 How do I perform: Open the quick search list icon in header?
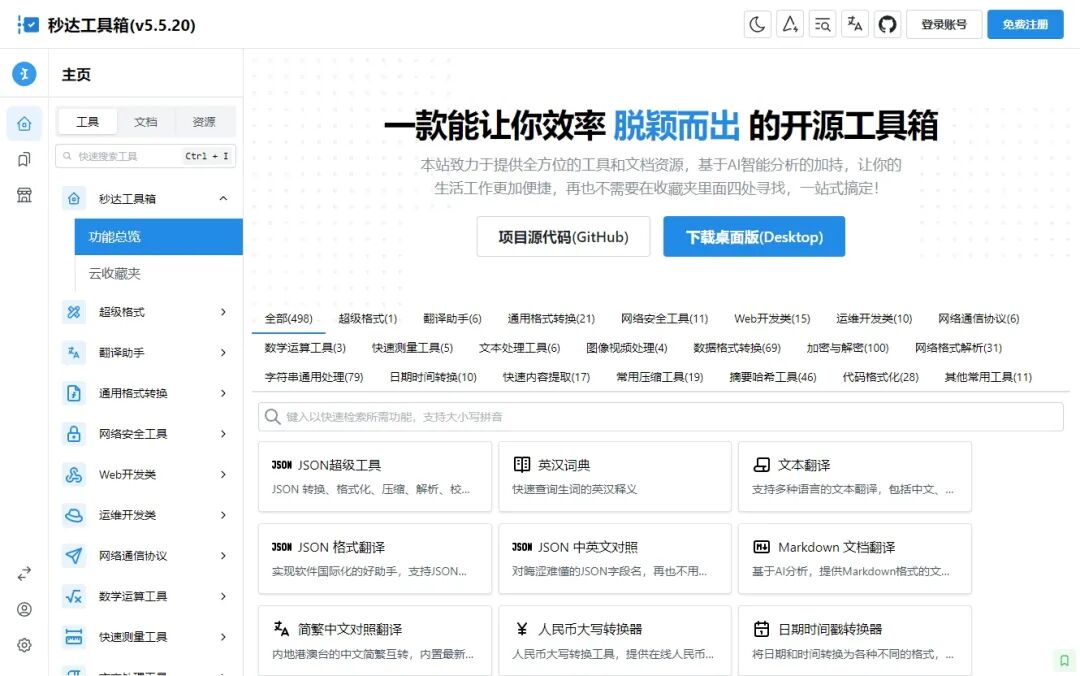coord(822,25)
